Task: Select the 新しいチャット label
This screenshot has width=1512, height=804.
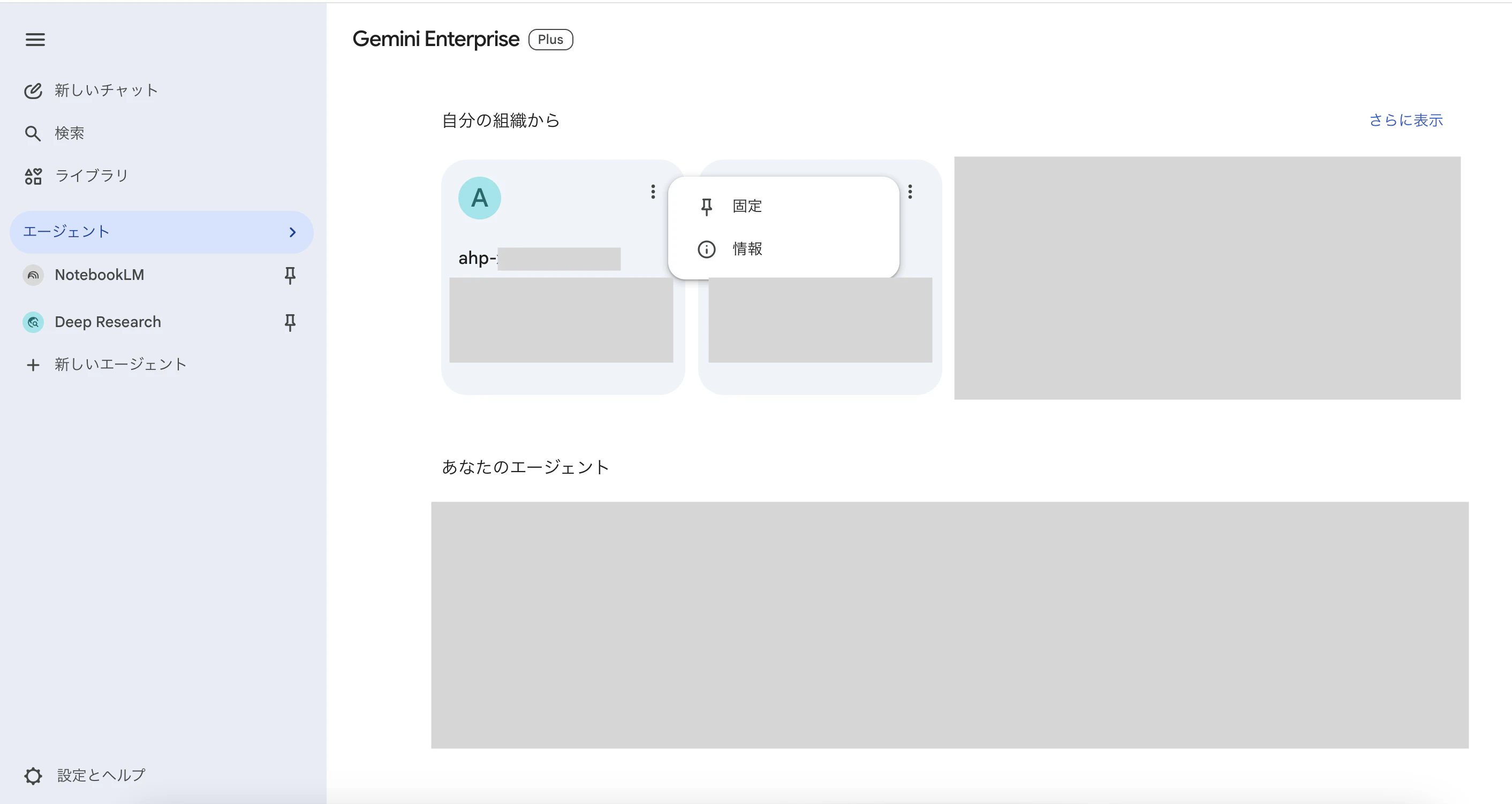Action: coord(106,90)
